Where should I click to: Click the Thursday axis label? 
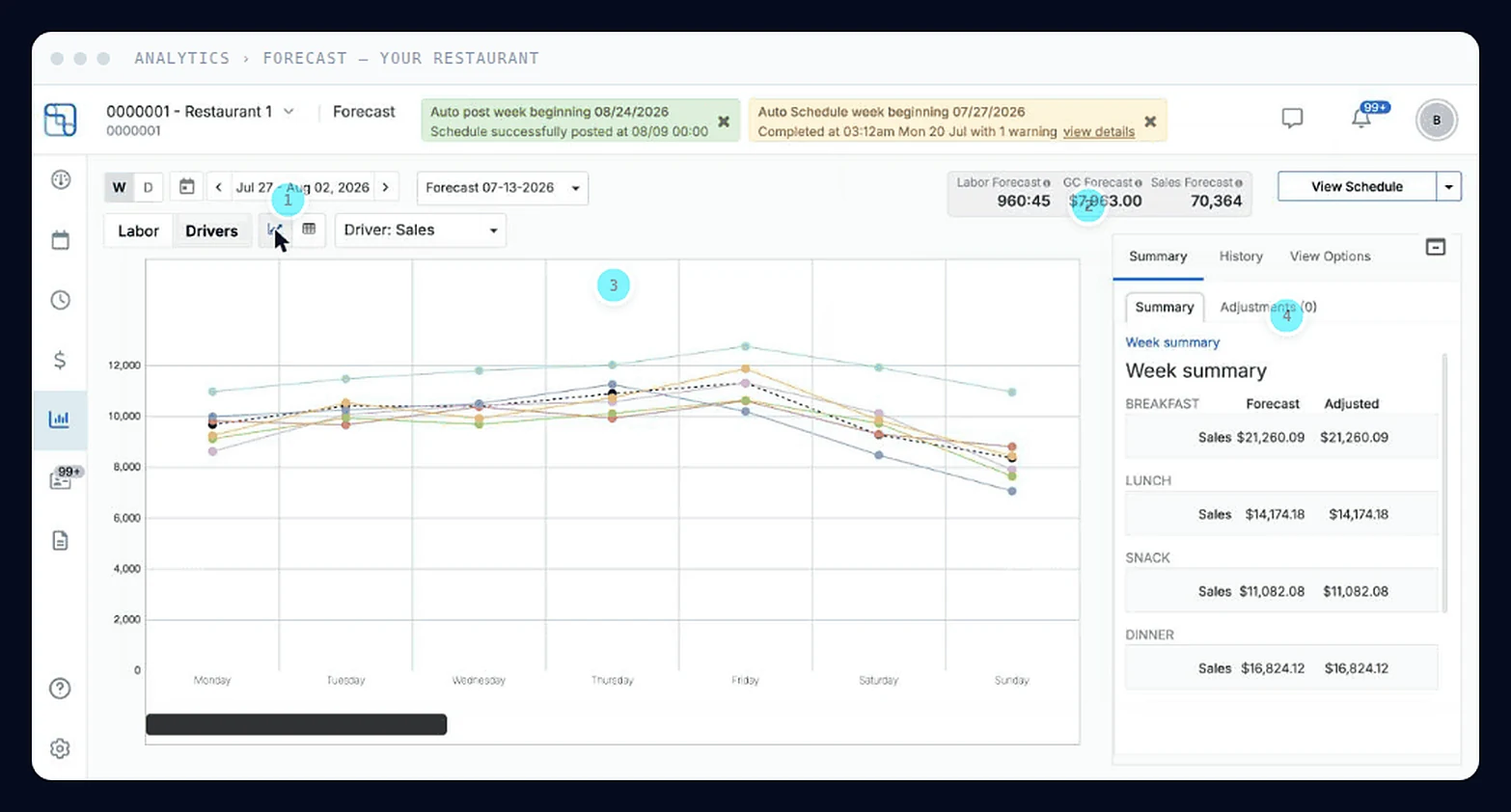coord(612,681)
